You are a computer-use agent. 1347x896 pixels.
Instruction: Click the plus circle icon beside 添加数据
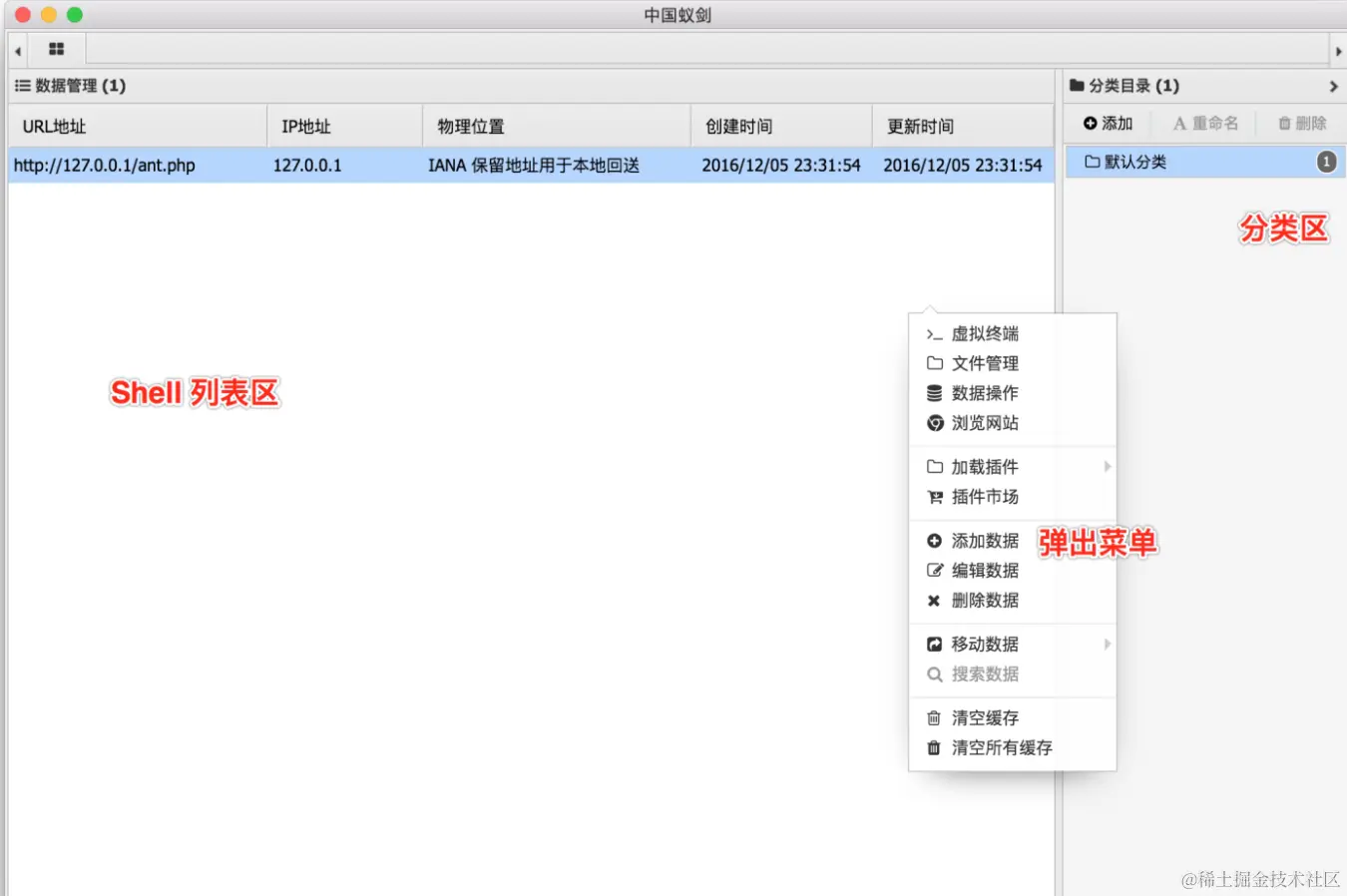934,541
